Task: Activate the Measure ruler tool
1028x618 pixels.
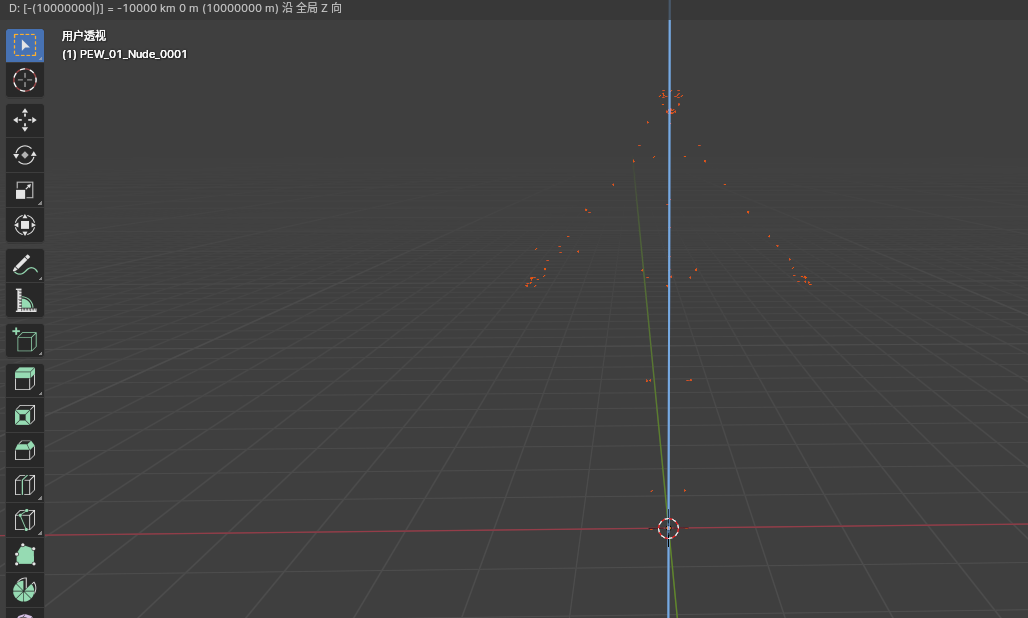Action: [x=25, y=300]
